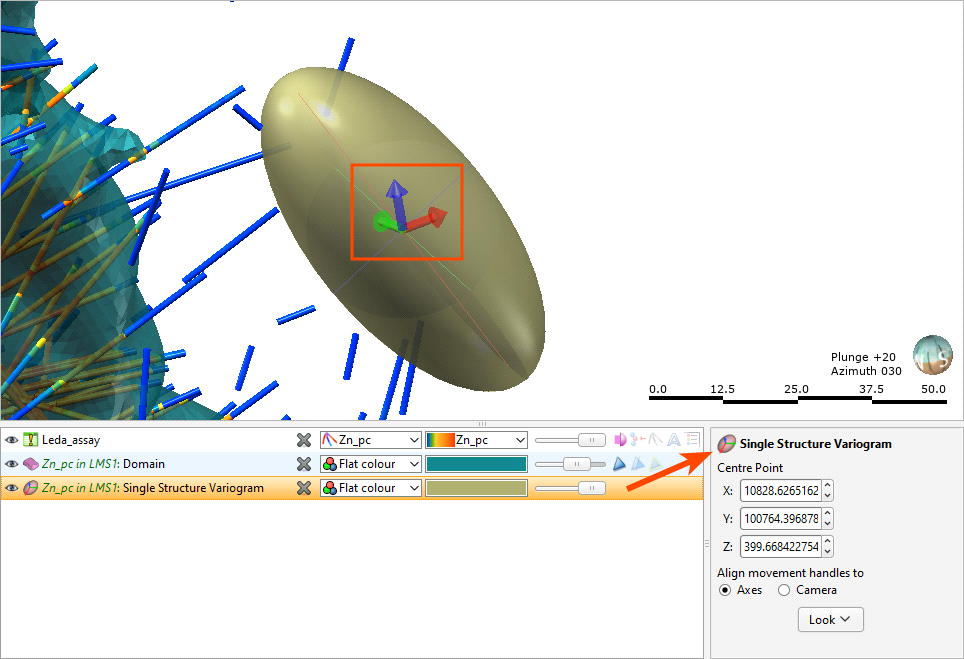This screenshot has width=964, height=659.
Task: Click the compass globe in scene corner
Action: point(933,355)
